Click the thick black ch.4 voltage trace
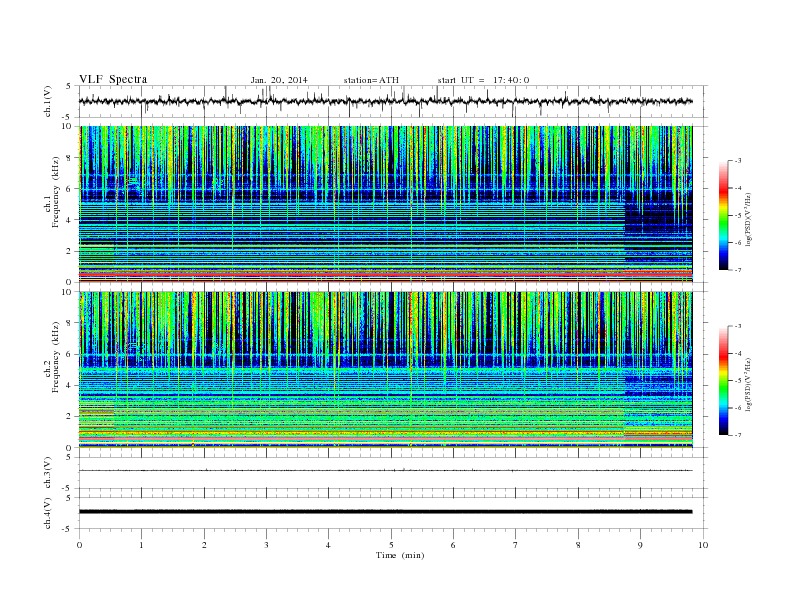Screen dimensions: 792x612 point(385,512)
